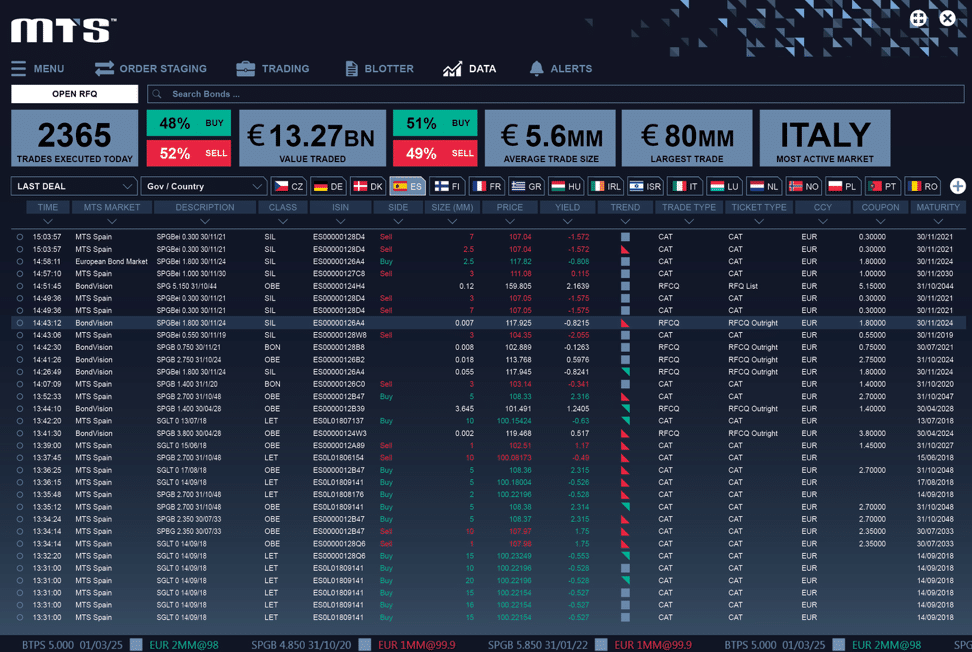Viewport: 972px width, 652px height.
Task: Select the Trading briefcase icon
Action: [x=245, y=68]
